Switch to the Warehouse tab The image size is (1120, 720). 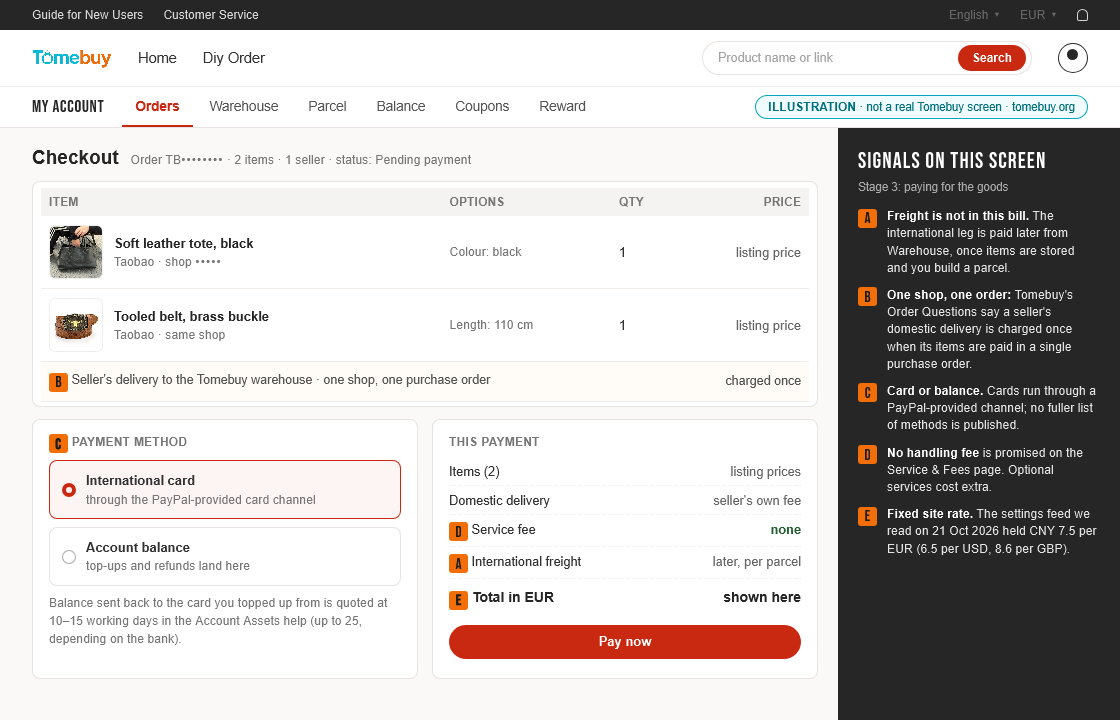pos(244,106)
